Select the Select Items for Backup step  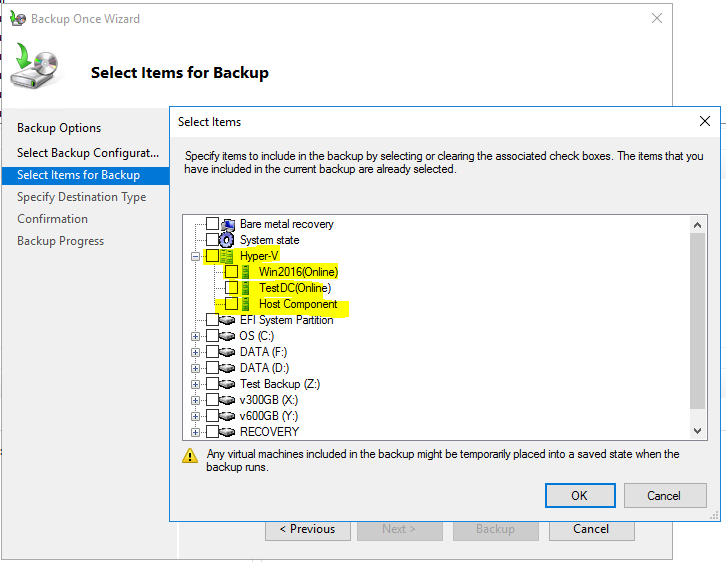click(85, 175)
